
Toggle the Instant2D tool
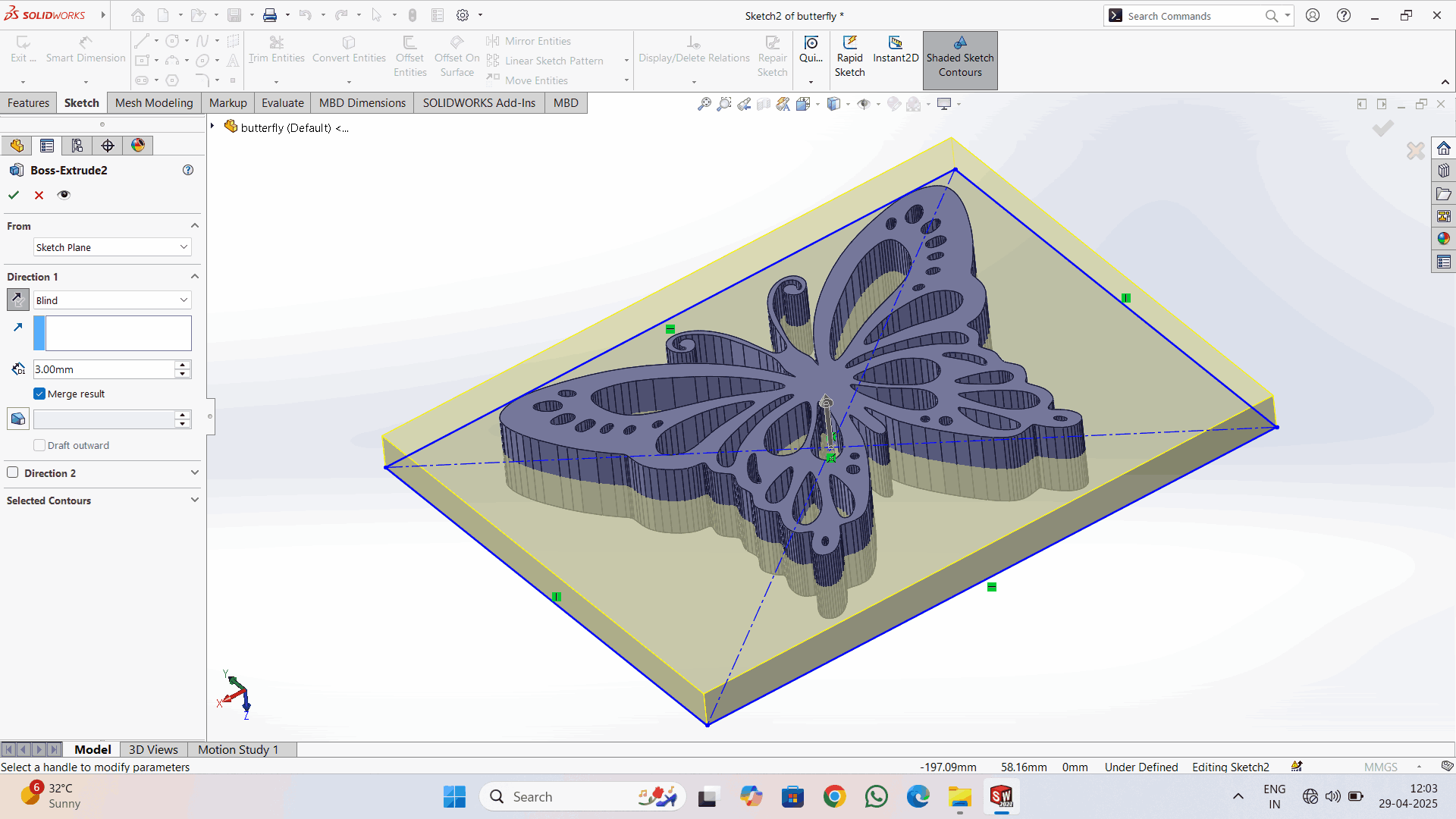point(896,50)
